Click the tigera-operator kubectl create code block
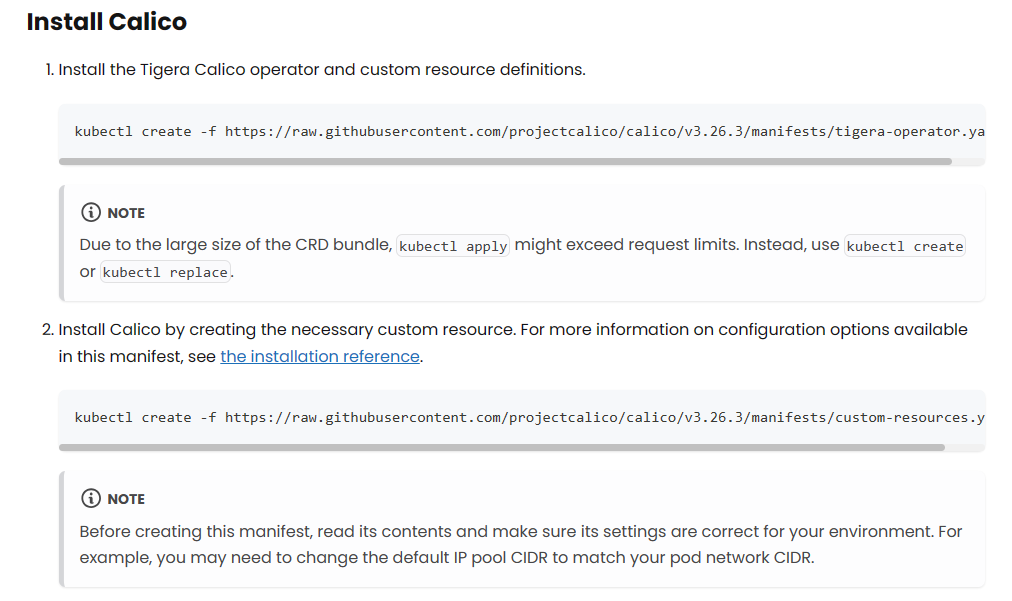This screenshot has height=601, width=1012. [x=521, y=132]
